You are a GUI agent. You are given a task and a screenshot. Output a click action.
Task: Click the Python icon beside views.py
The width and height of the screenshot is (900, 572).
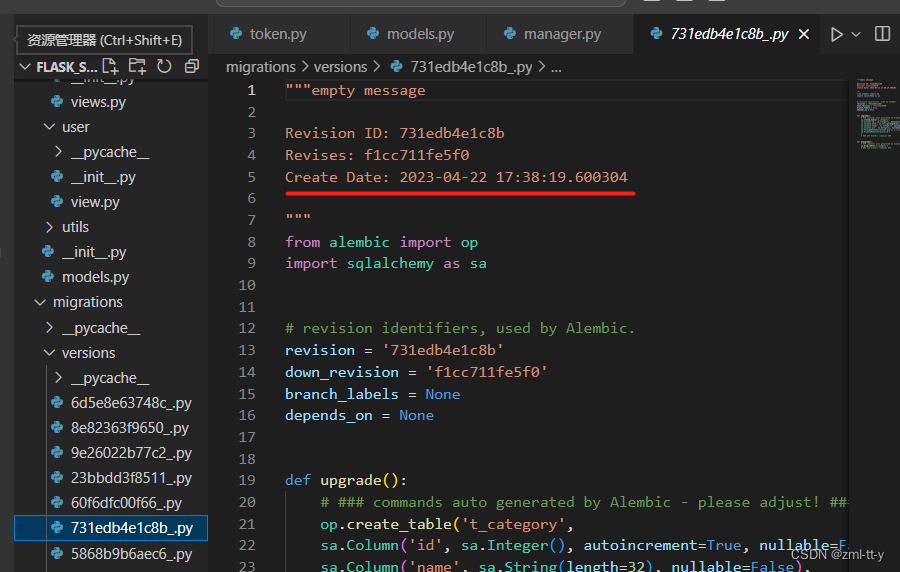click(57, 102)
